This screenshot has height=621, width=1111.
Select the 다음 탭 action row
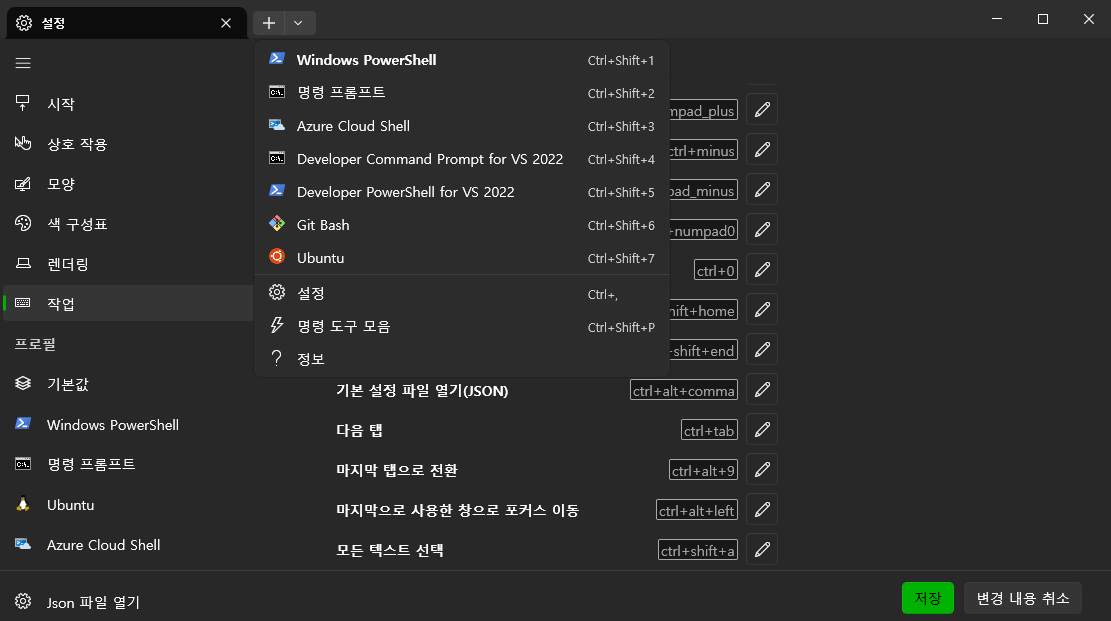[x=555, y=430]
